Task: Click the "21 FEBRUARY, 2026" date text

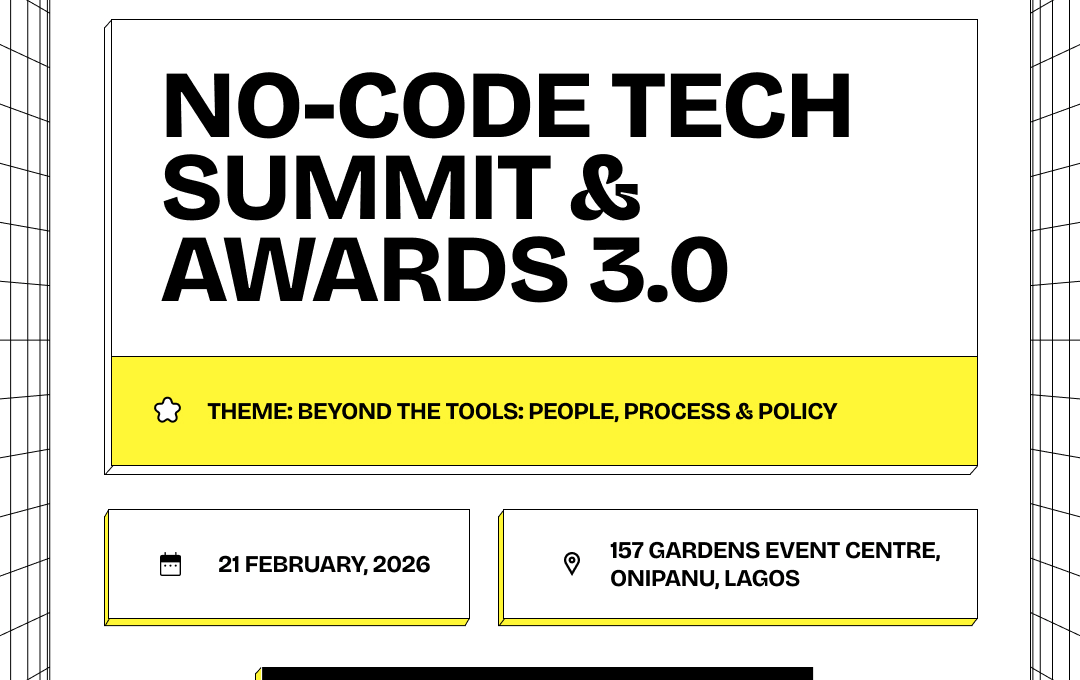Action: click(324, 565)
